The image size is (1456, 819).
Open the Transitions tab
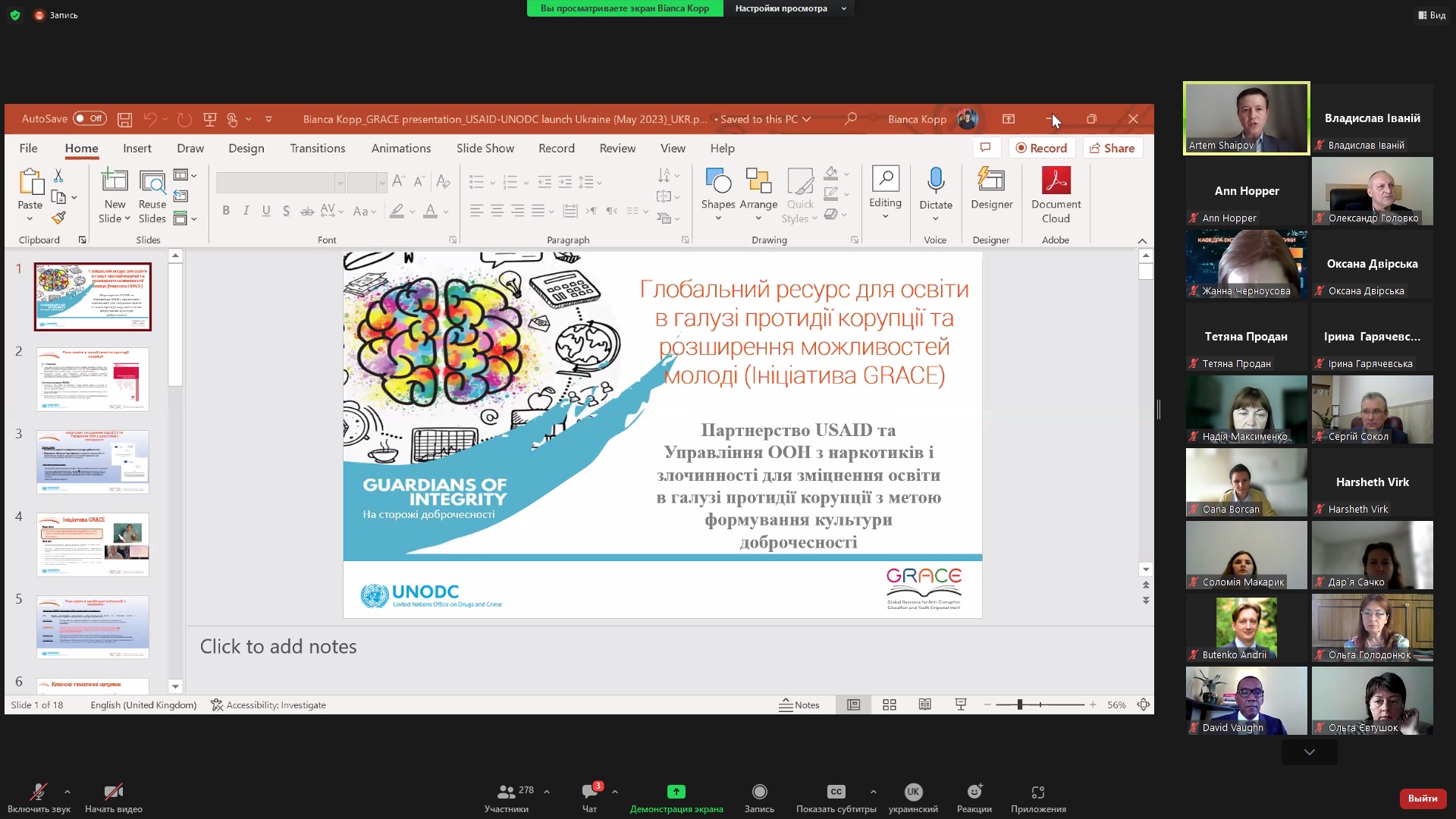318,148
